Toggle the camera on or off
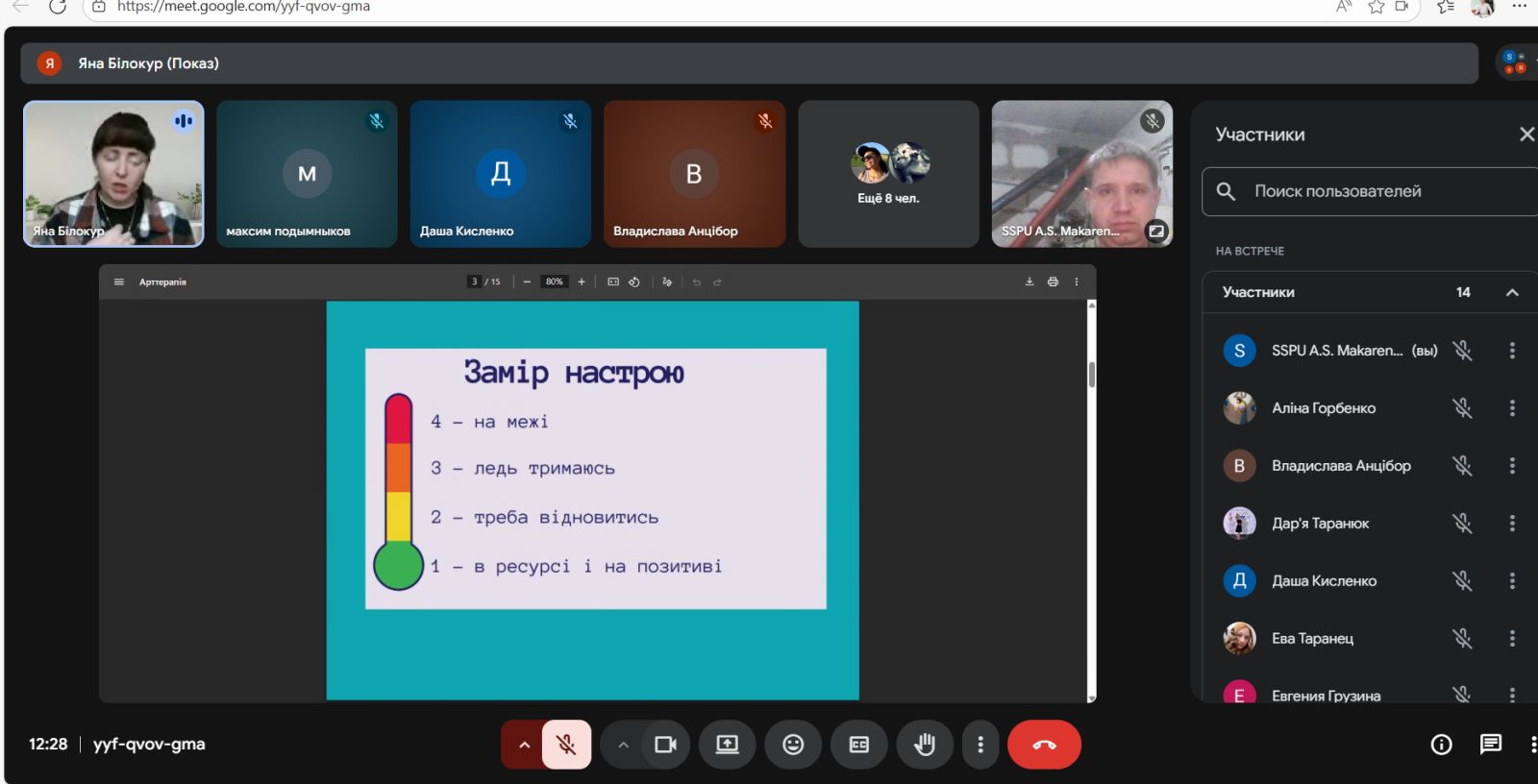The width and height of the screenshot is (1538, 784). coord(665,745)
